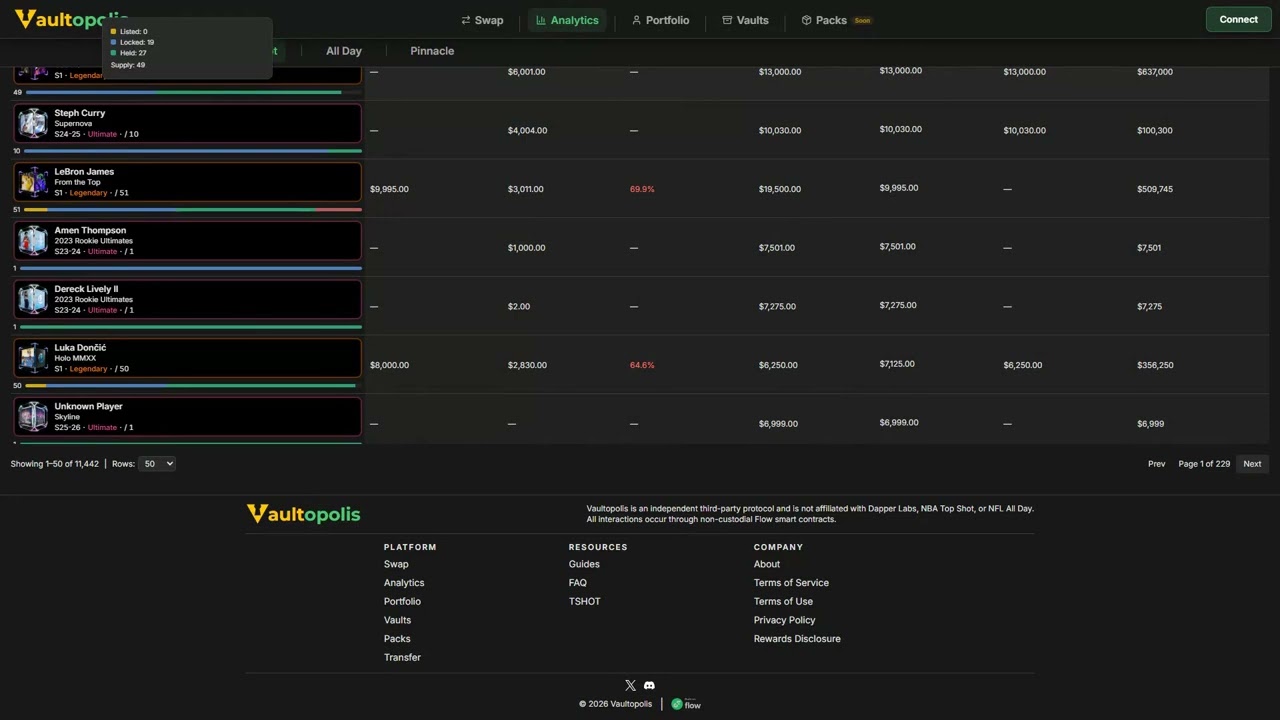Screen dimensions: 1280x720
Task: Click the Page 1 of 229 indicator
Action: click(1204, 464)
